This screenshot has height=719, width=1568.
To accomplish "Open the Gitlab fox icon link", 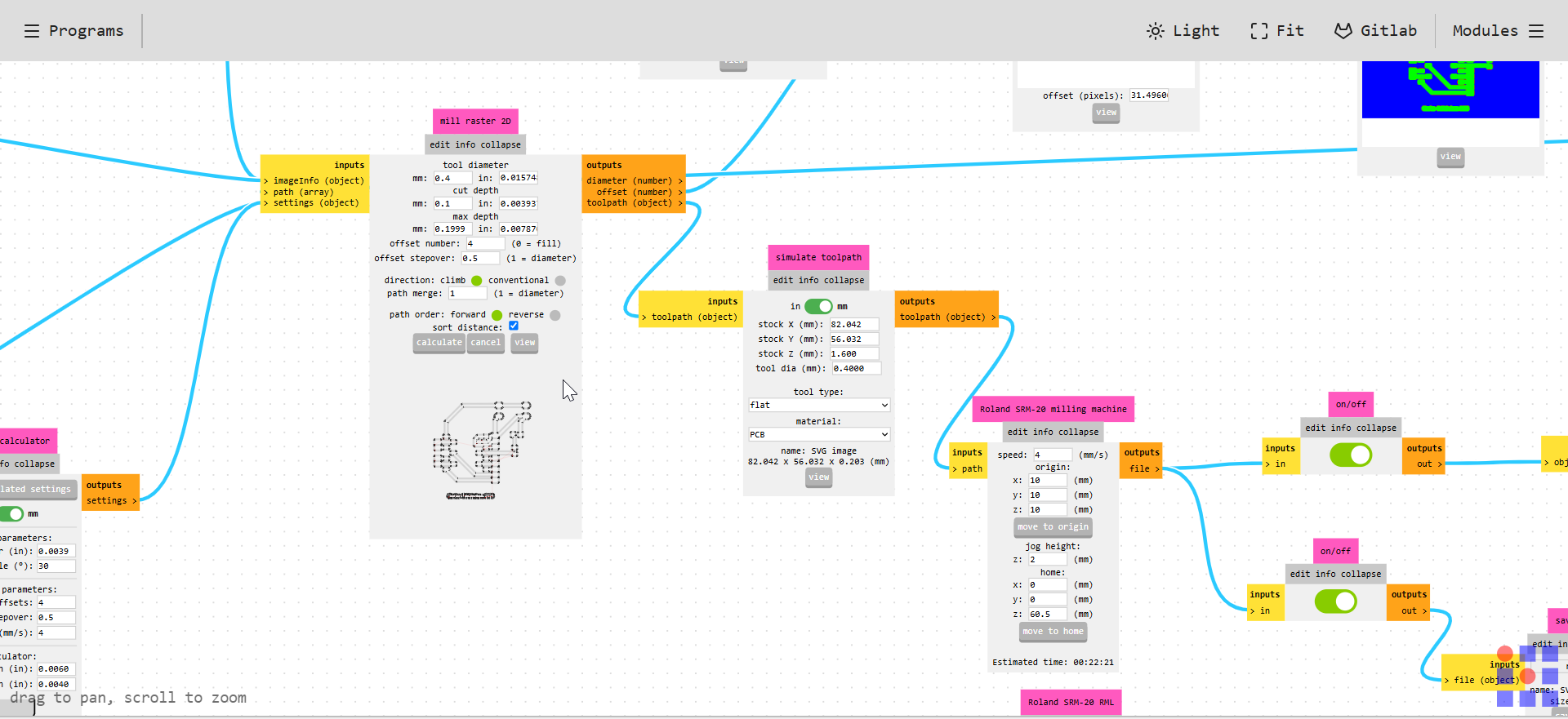I will (1343, 31).
